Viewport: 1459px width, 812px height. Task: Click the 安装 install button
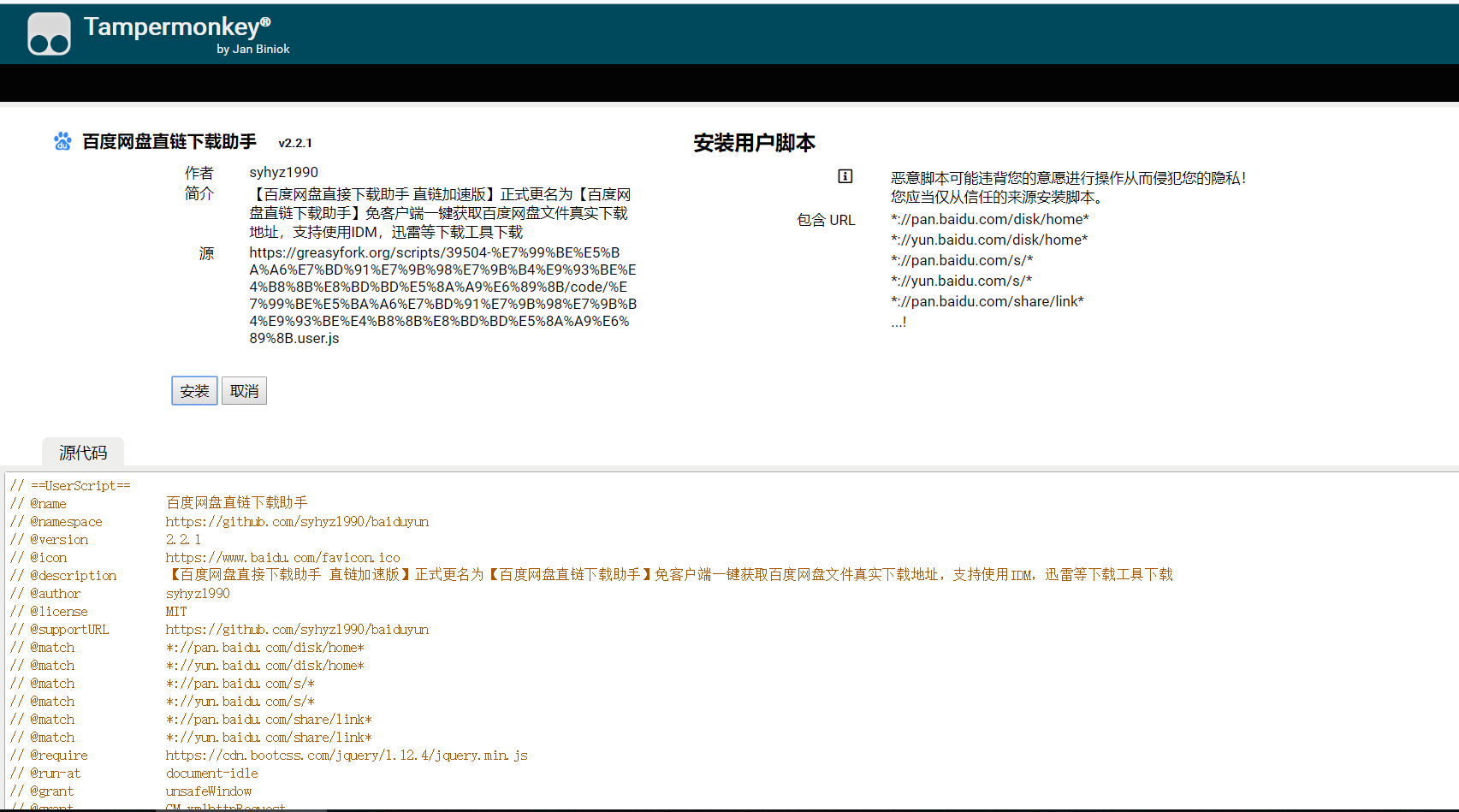coord(193,390)
